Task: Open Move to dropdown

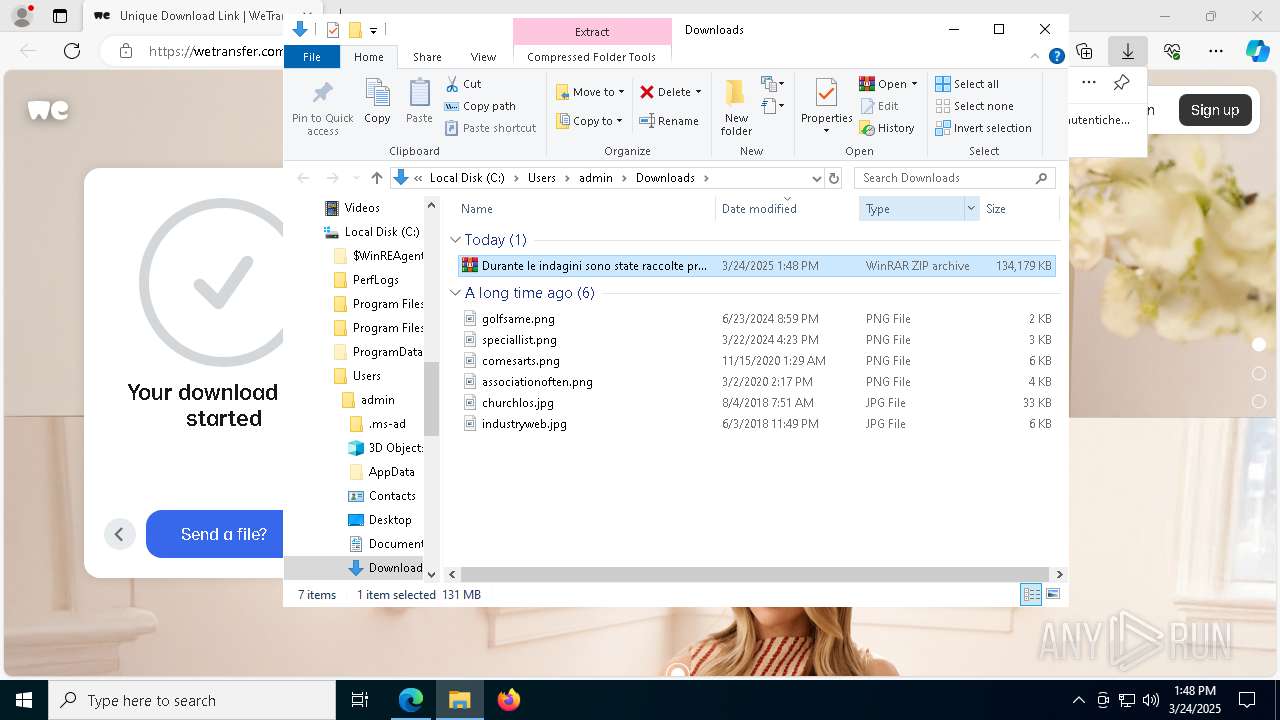Action: click(x=590, y=92)
